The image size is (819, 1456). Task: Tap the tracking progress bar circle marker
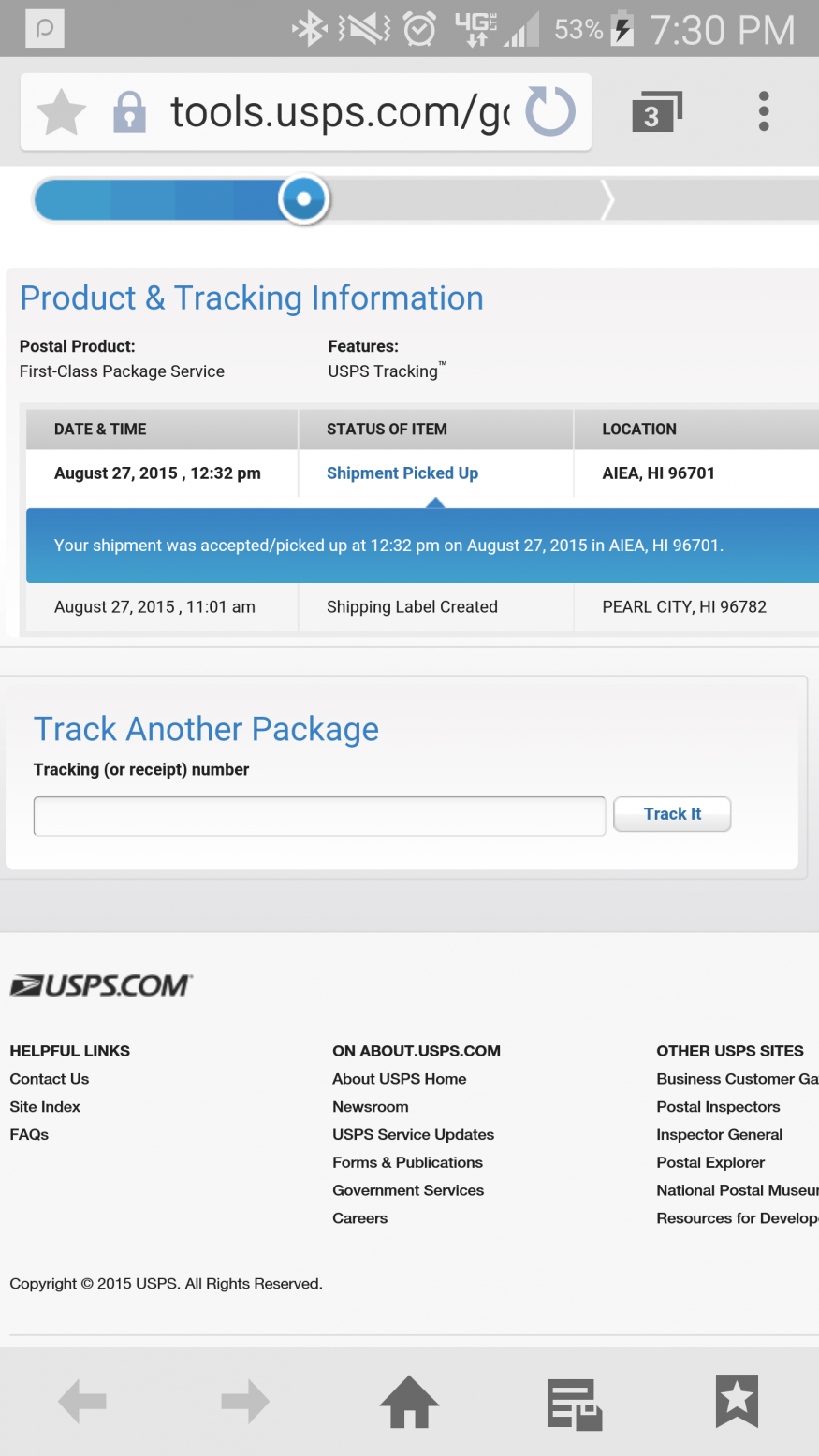(303, 199)
